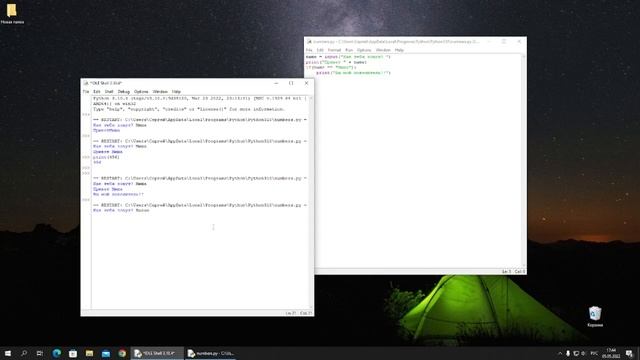The height and width of the screenshot is (360, 640).
Task: Click the first RESTART line in the shell
Action: [x=200, y=120]
